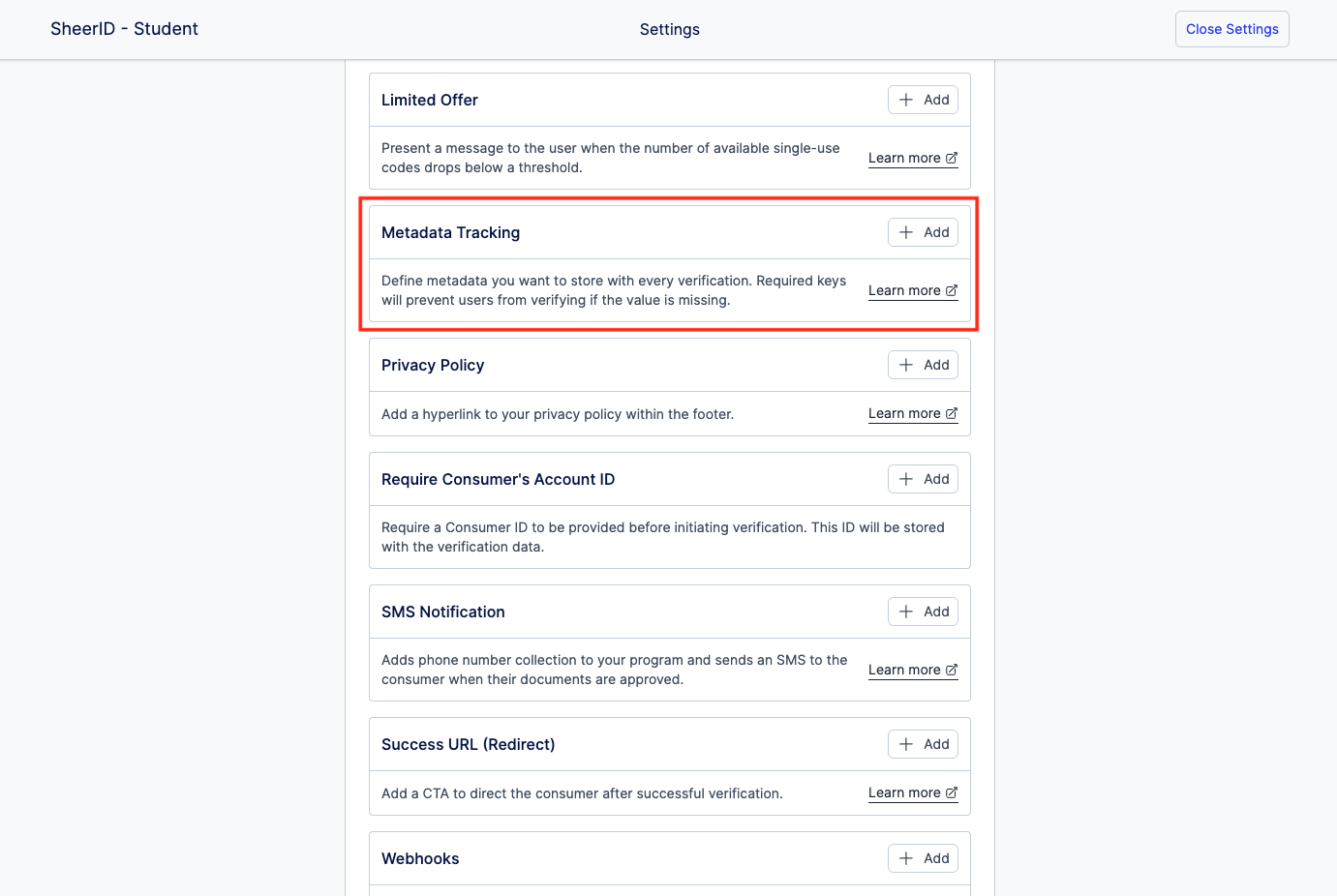Screen dimensions: 1337x896
Task: Click the plus icon for Limited Offer
Action: coord(906,100)
